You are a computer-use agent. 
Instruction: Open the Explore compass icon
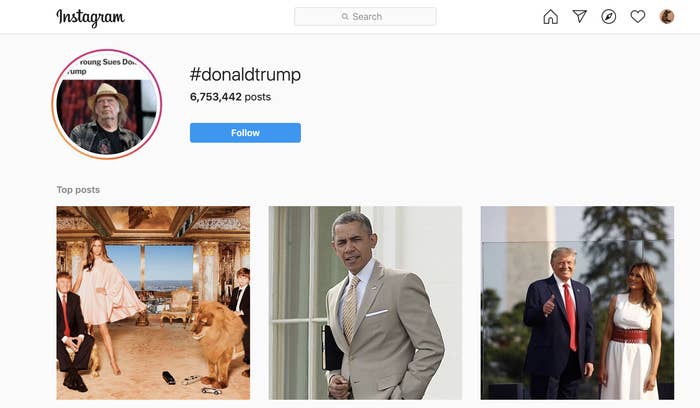(x=608, y=17)
